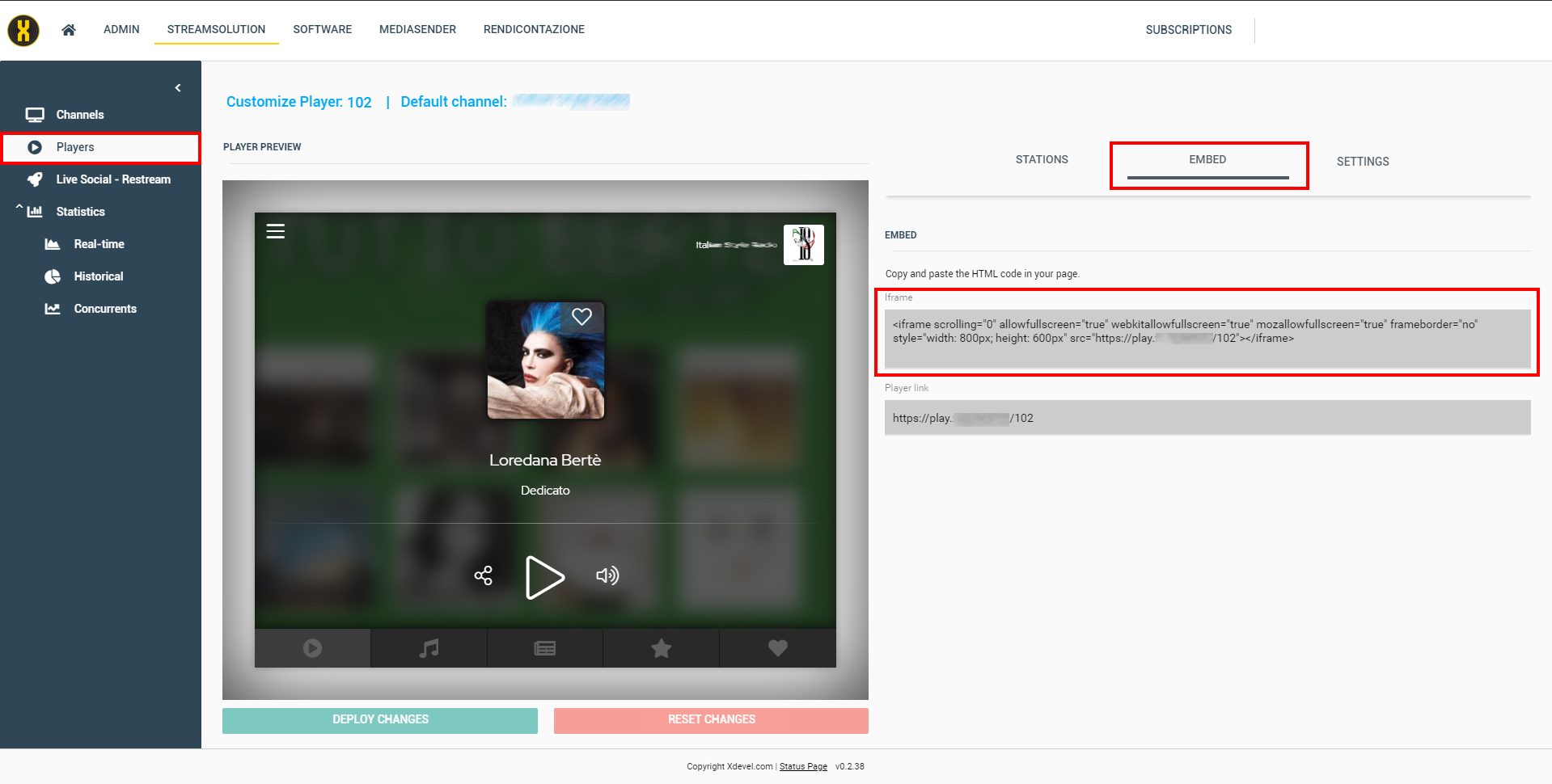1552x784 pixels.
Task: Switch to the STATIONS tab
Action: pyautogui.click(x=1042, y=160)
